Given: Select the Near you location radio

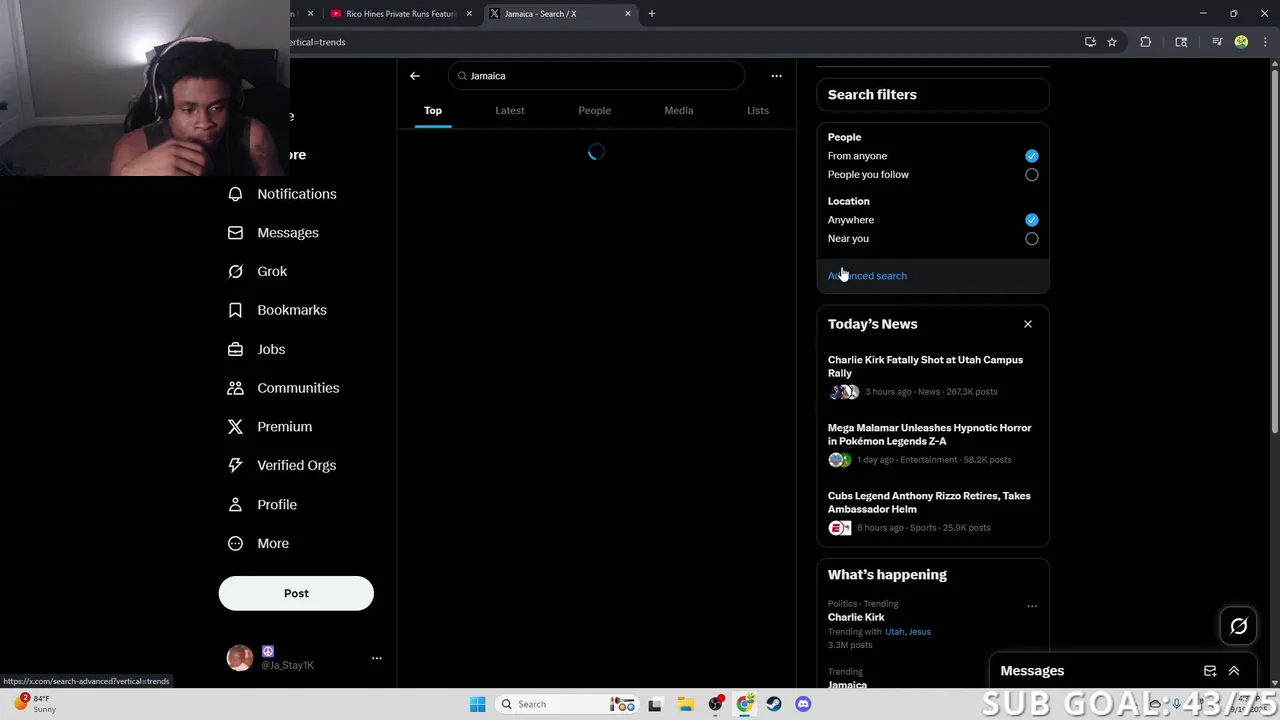Looking at the screenshot, I should [1031, 239].
